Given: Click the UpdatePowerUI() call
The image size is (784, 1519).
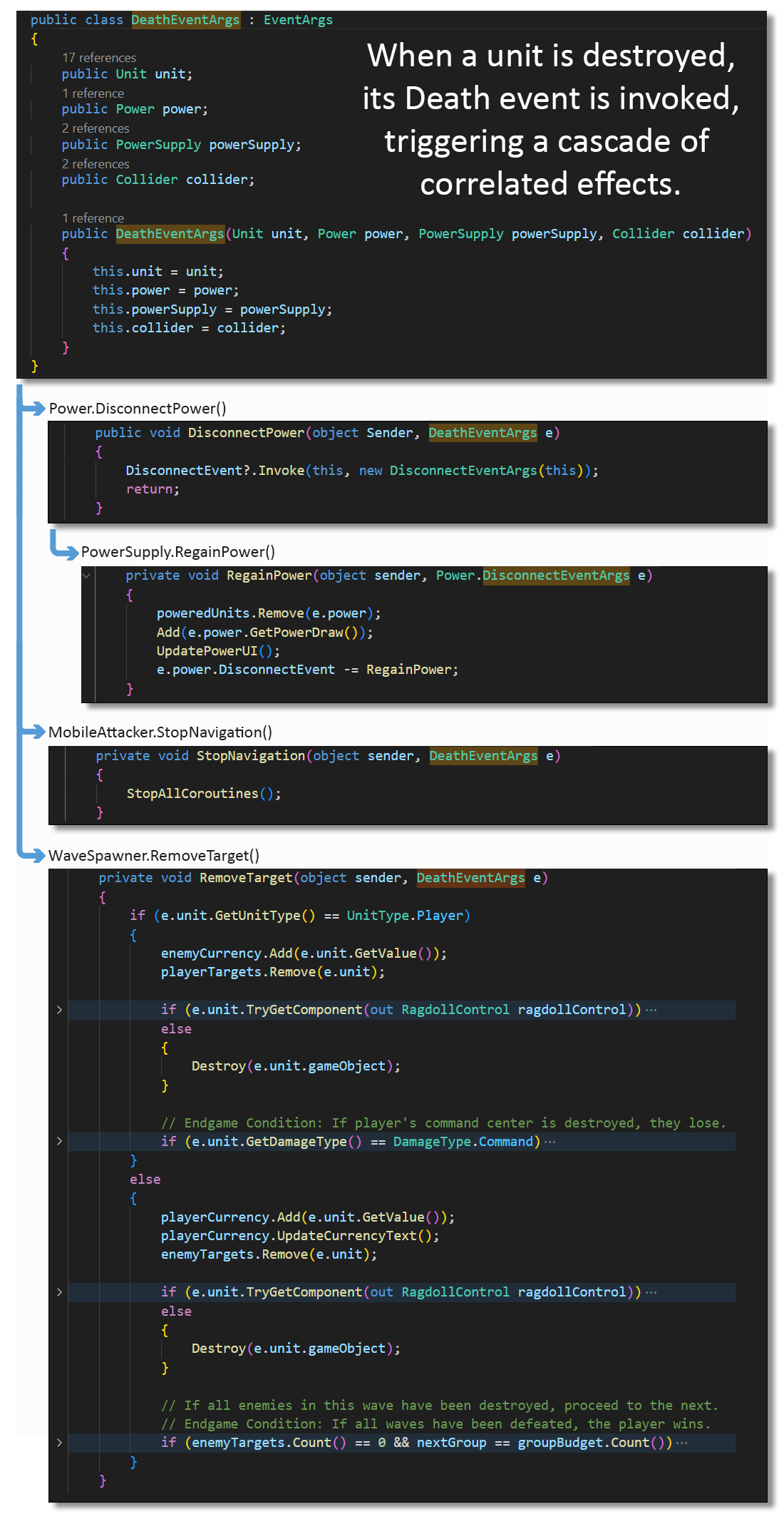Looking at the screenshot, I should tap(218, 651).
